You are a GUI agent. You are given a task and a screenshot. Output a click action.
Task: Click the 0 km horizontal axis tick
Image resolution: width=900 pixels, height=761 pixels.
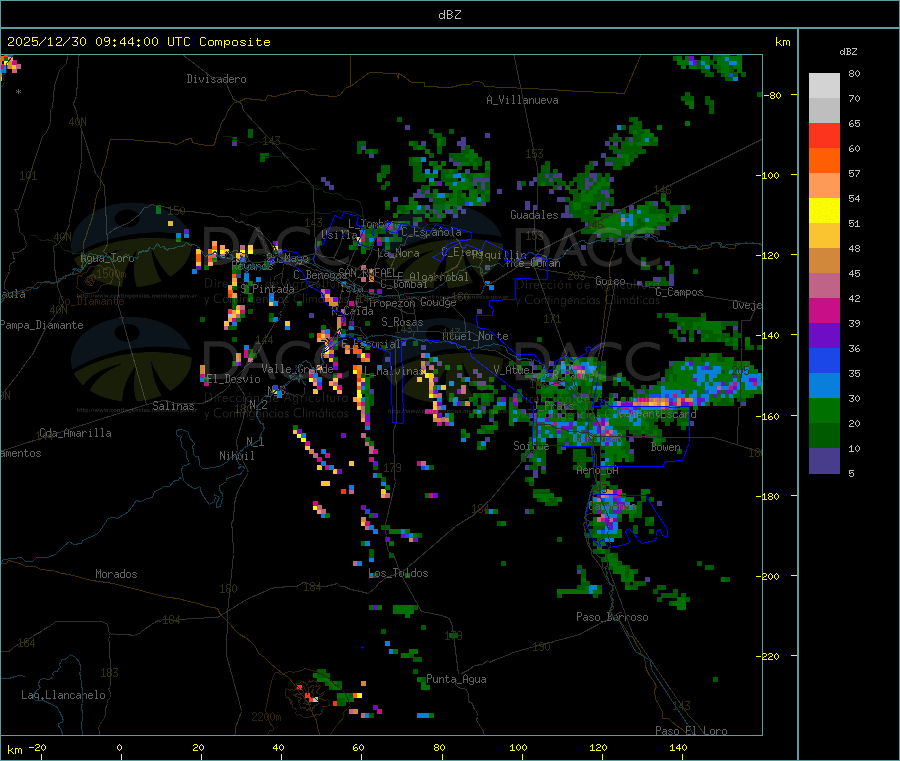(x=119, y=747)
